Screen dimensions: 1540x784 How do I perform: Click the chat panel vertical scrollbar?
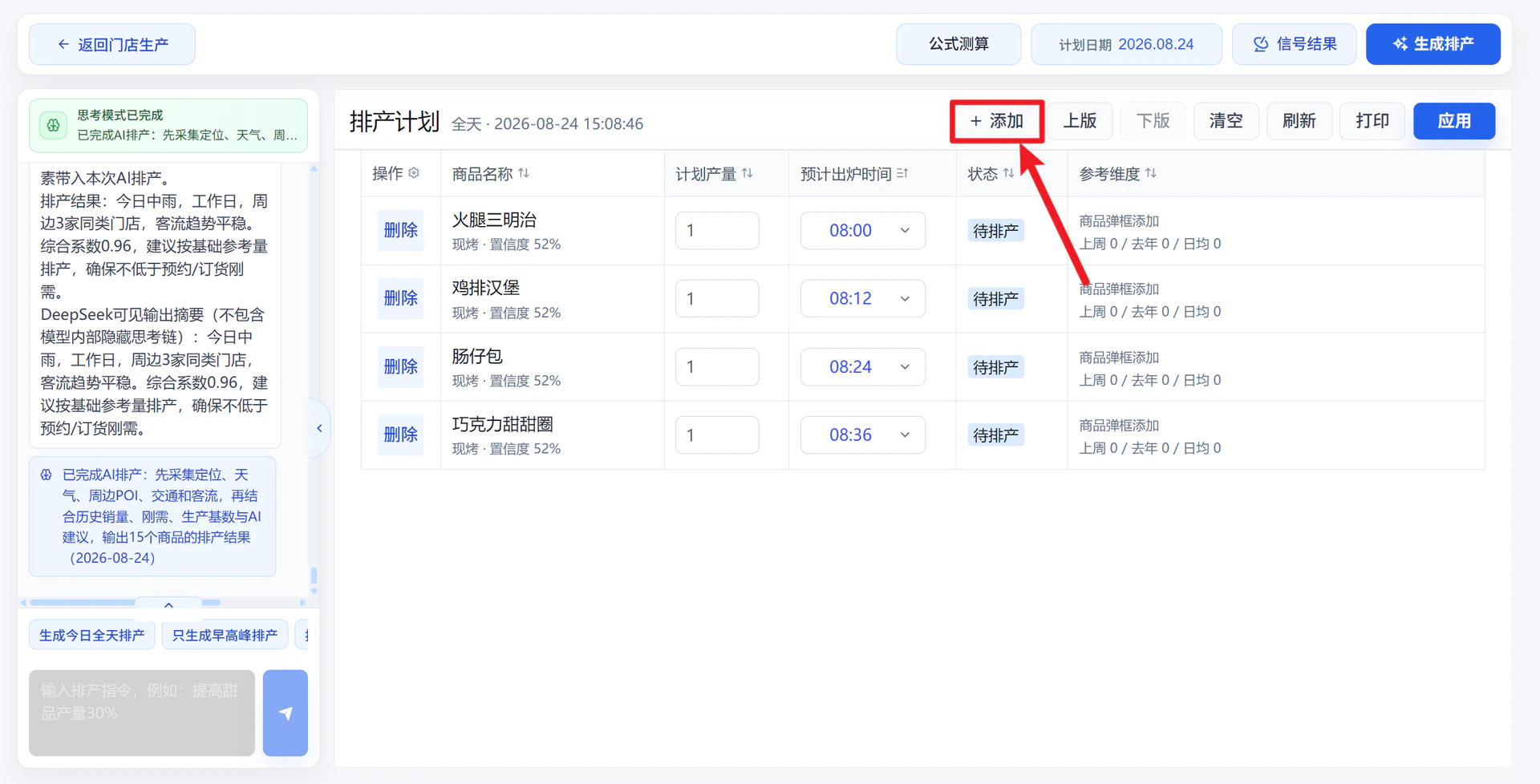[x=314, y=576]
